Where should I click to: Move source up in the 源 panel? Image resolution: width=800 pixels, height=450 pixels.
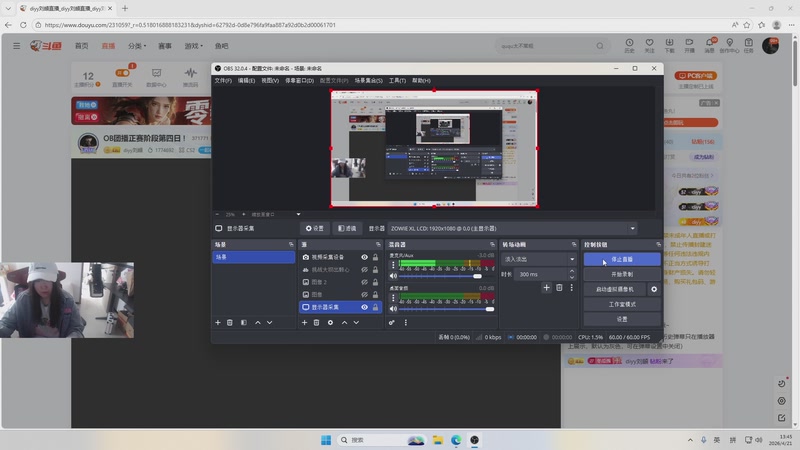pos(344,322)
